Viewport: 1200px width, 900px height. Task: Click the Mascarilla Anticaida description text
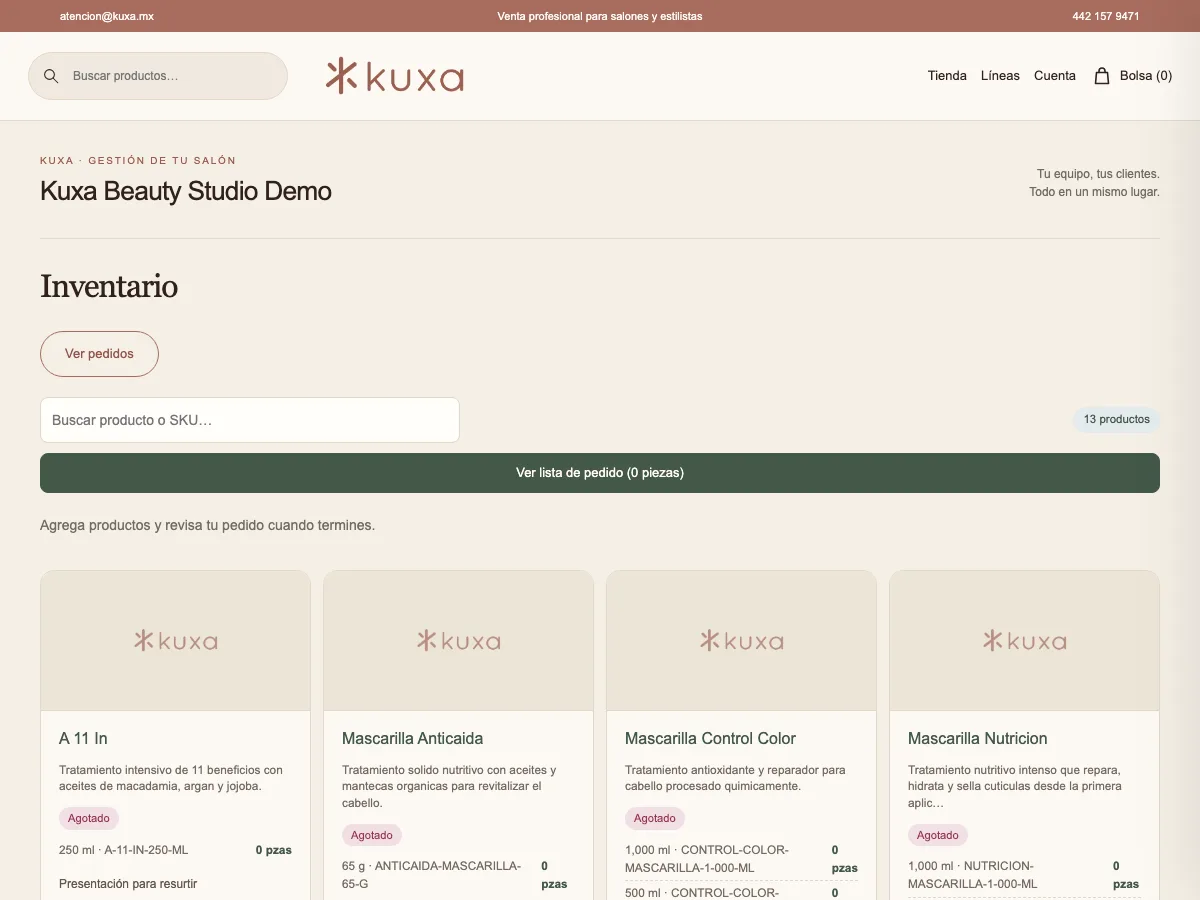pyautogui.click(x=449, y=786)
